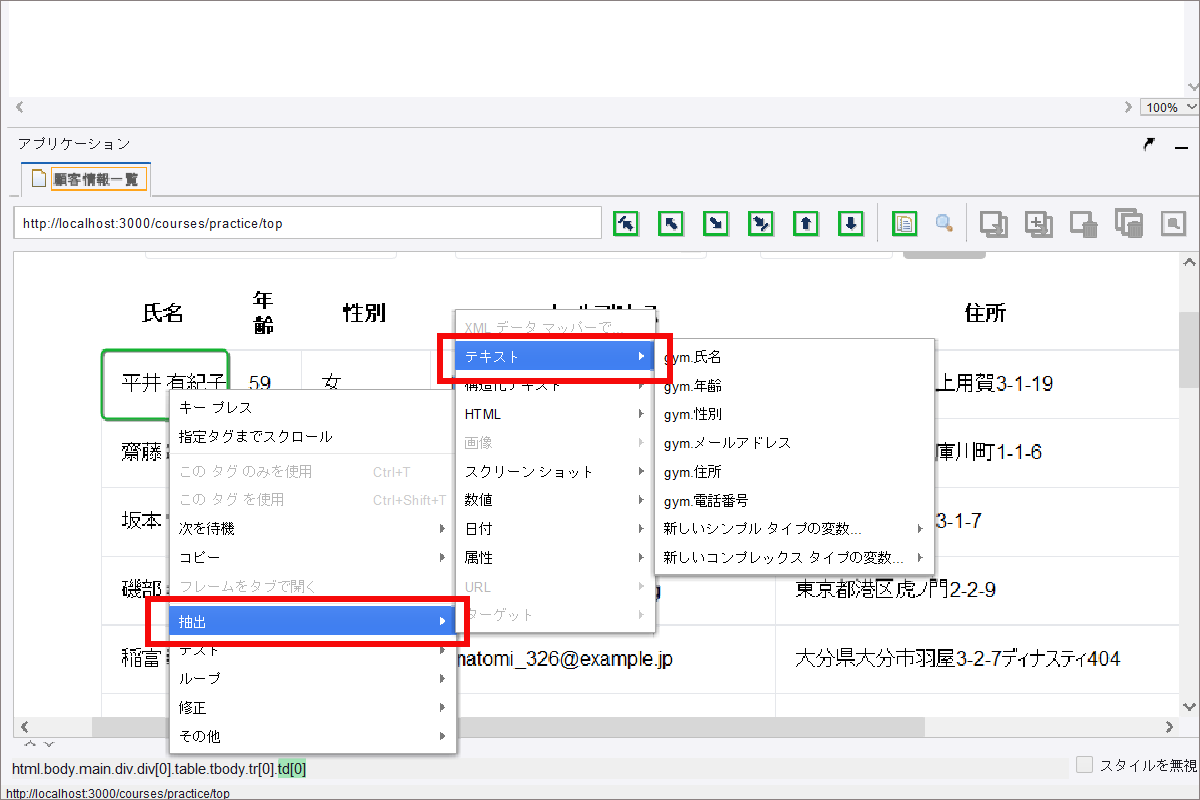Open the 100% zoom dropdown

1169,107
